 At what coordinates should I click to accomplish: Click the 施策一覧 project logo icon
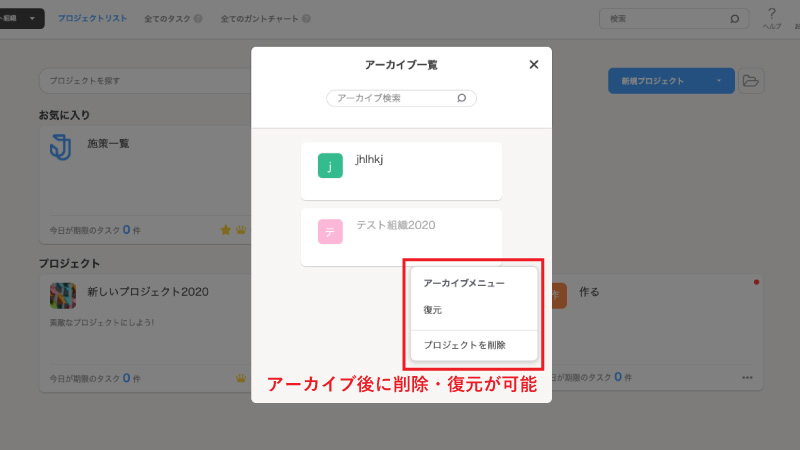[x=62, y=148]
